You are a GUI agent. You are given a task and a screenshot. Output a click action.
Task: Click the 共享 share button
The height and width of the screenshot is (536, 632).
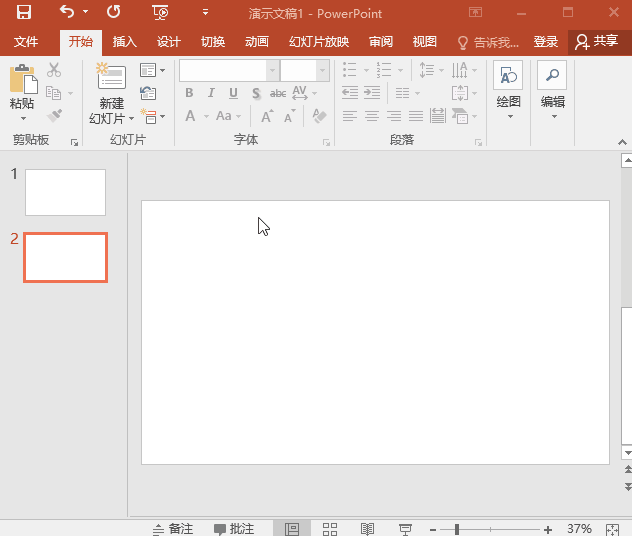pos(596,42)
